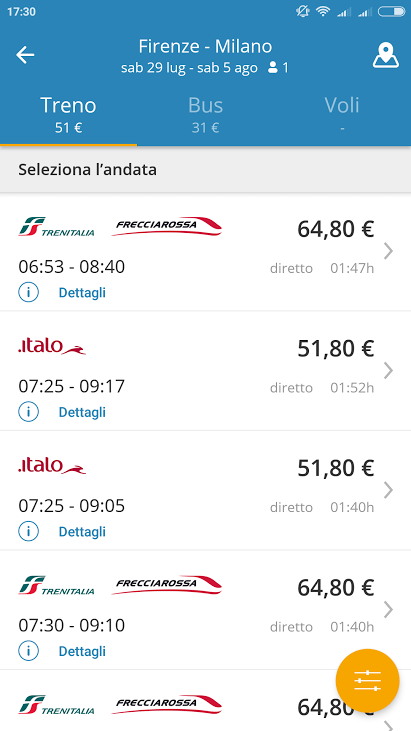411x731 pixels.
Task: Tap info icon for 07:30 - 09:10 train
Action: coord(28,651)
